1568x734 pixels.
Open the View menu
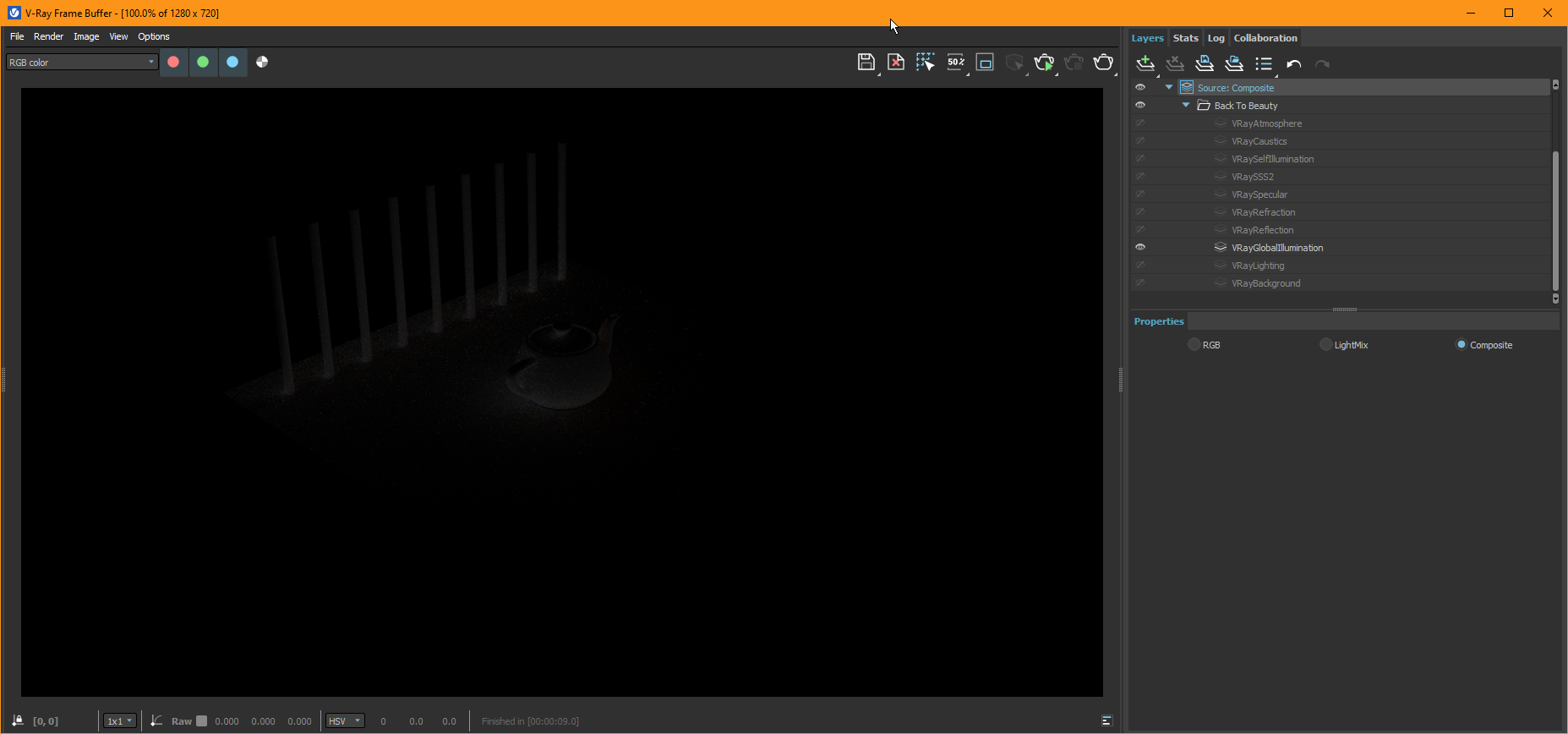point(118,36)
